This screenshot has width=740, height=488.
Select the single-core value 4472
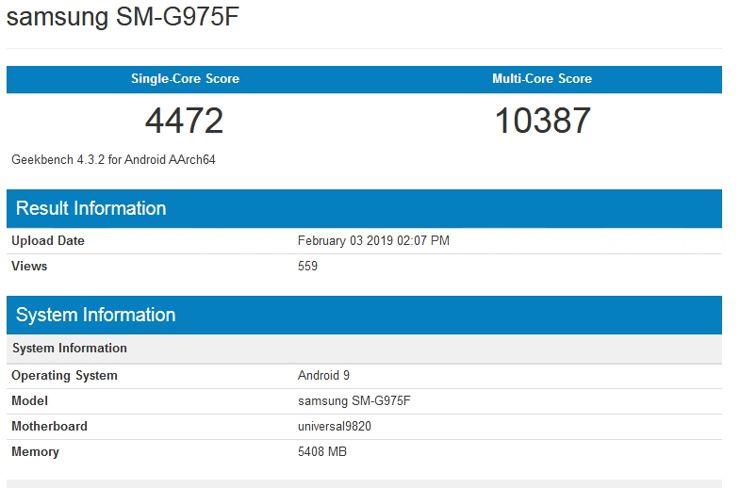[184, 120]
